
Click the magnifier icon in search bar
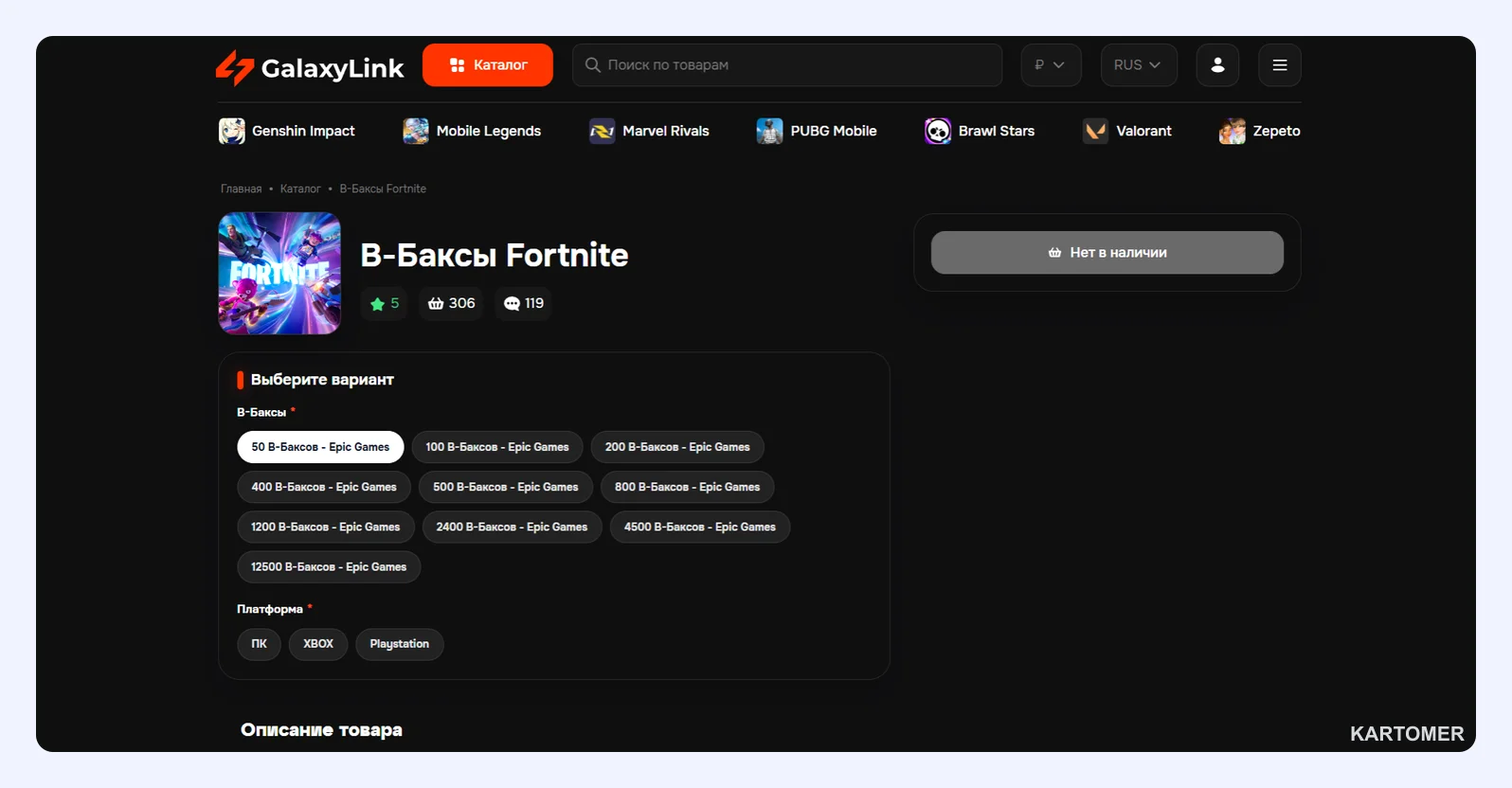pos(593,65)
